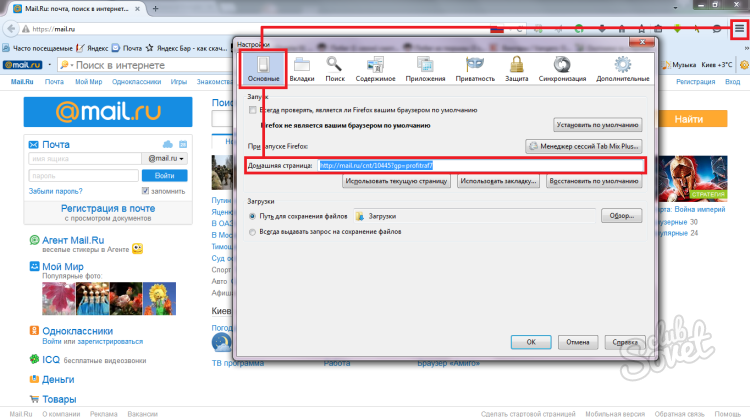Screen dimensions: 750x417
Task: Open the Вкладки settings panel
Action: [x=301, y=71]
